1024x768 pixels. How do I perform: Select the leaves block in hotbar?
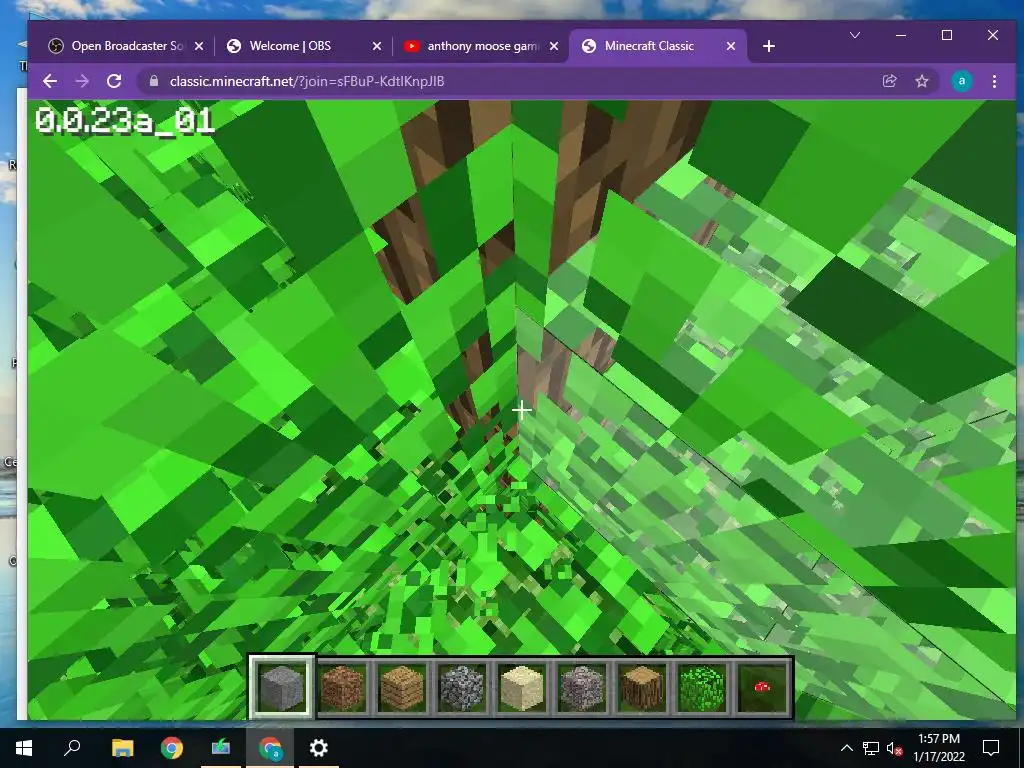(x=701, y=687)
